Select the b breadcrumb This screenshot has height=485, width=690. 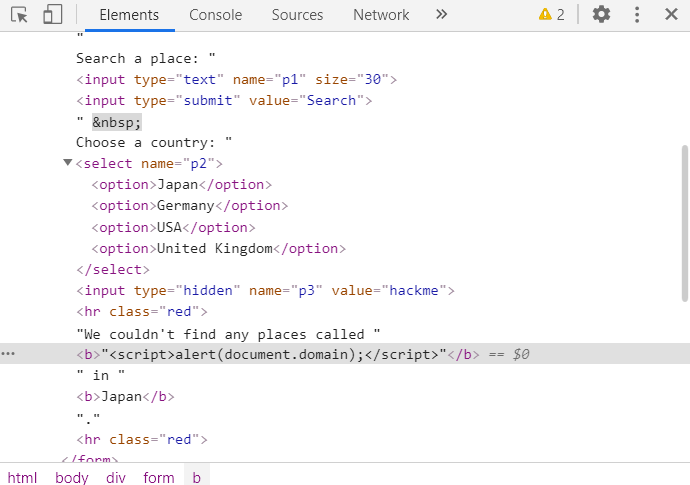click(x=197, y=478)
